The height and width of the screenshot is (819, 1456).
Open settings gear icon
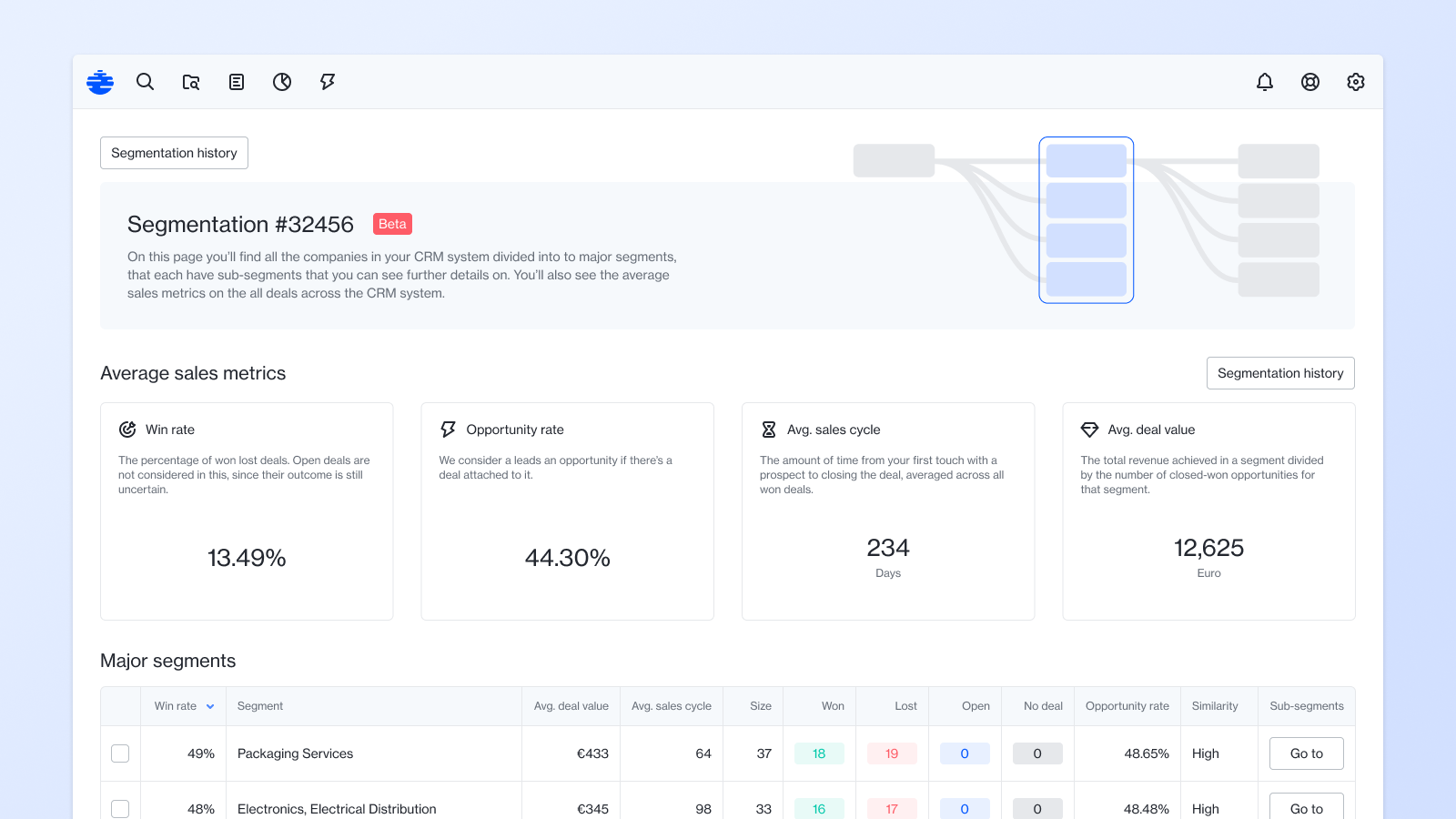coord(1356,82)
